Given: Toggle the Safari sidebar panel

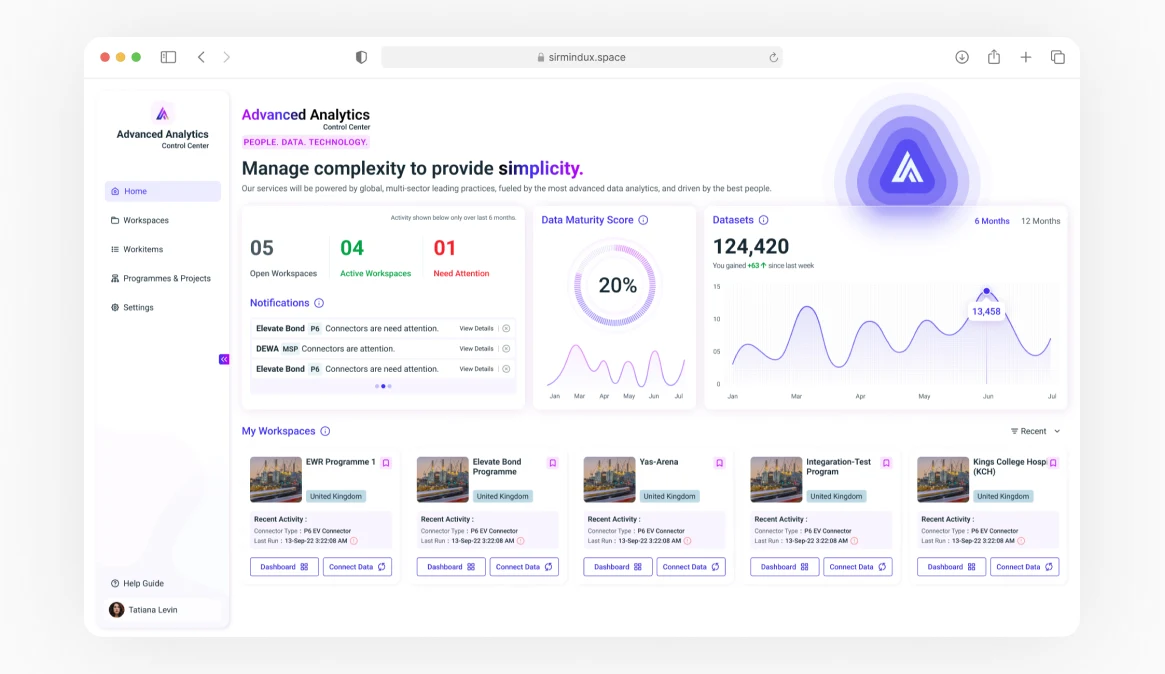Looking at the screenshot, I should point(168,57).
